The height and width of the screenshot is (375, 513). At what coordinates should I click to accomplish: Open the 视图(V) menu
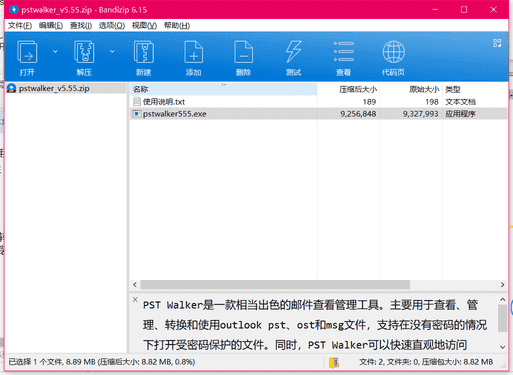coord(144,26)
